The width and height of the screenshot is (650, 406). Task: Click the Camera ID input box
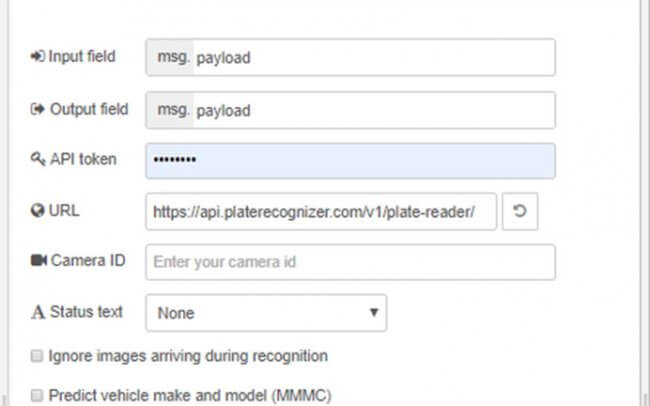350,262
